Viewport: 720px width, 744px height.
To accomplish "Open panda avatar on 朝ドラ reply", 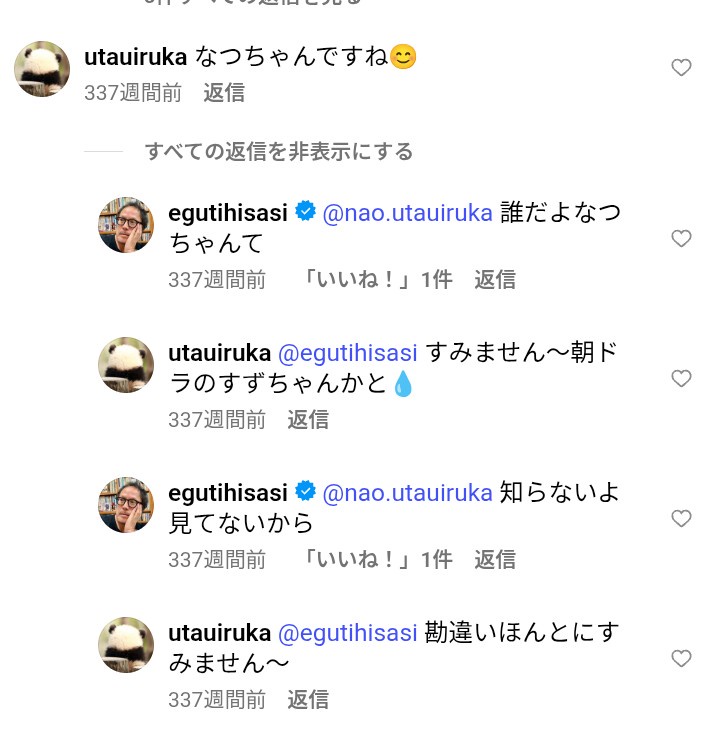I will click(125, 364).
